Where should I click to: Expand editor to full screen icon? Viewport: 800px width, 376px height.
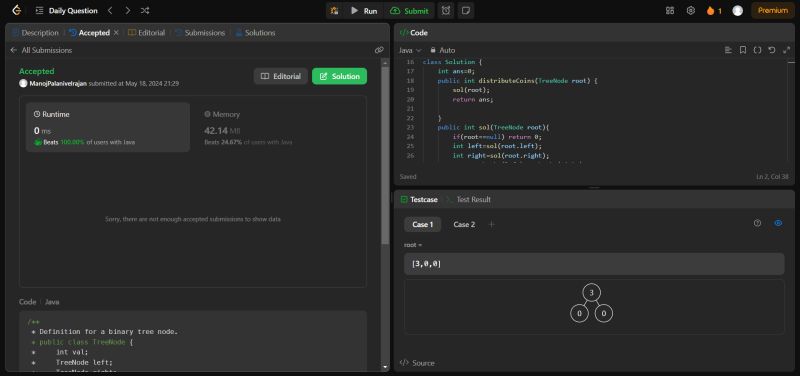[x=786, y=50]
